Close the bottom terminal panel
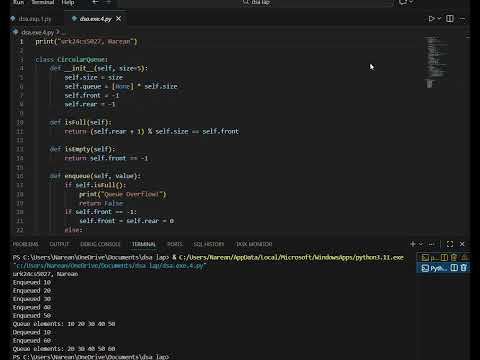This screenshot has width=480, height=360. pyautogui.click(x=462, y=244)
